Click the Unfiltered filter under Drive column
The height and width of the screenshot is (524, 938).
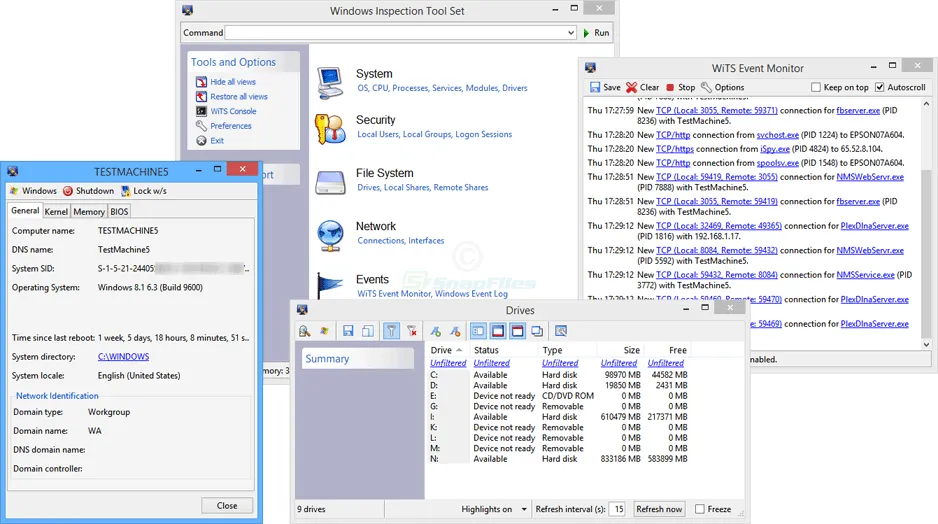click(448, 363)
